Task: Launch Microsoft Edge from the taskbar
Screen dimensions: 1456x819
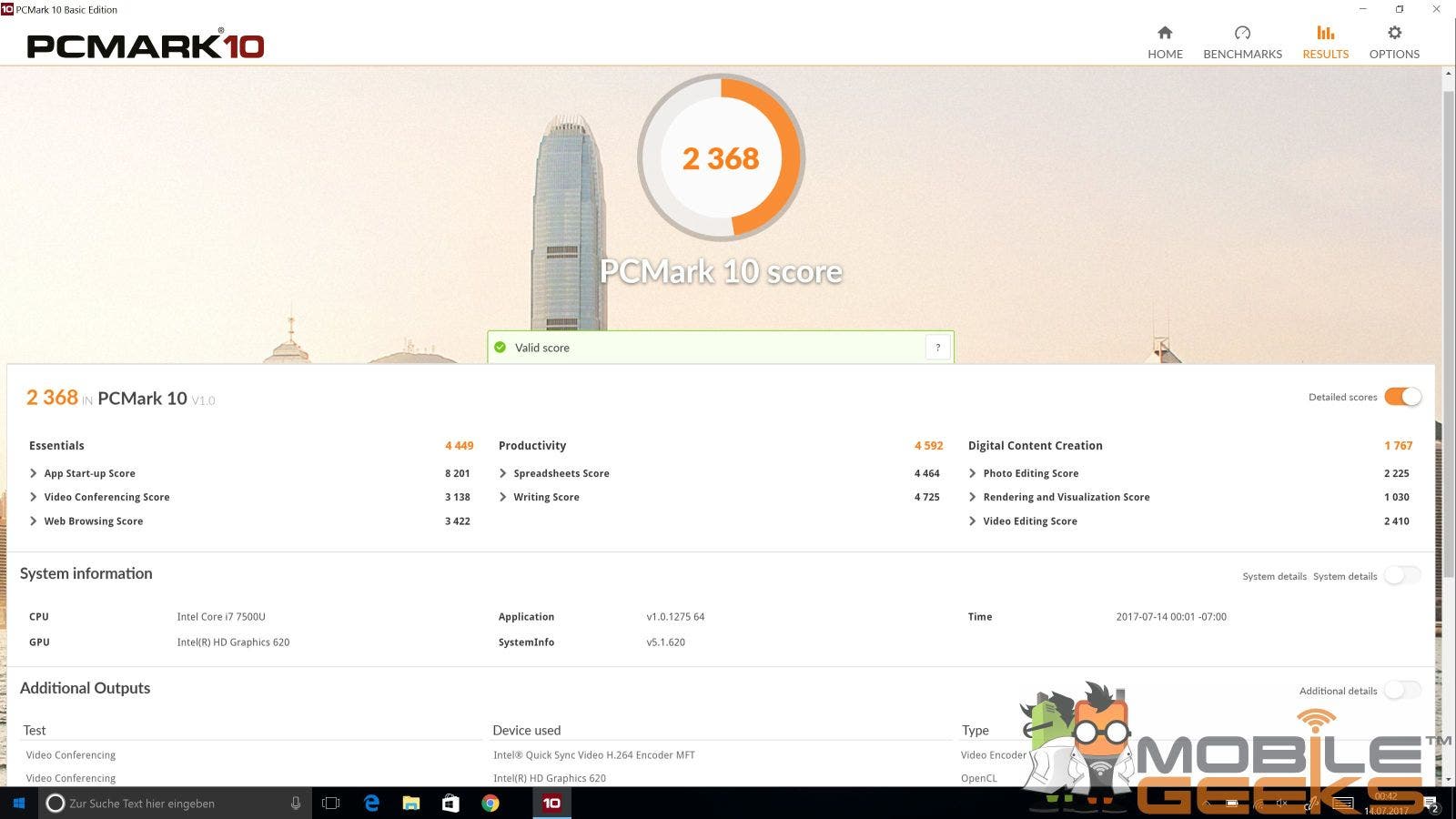Action: click(371, 804)
